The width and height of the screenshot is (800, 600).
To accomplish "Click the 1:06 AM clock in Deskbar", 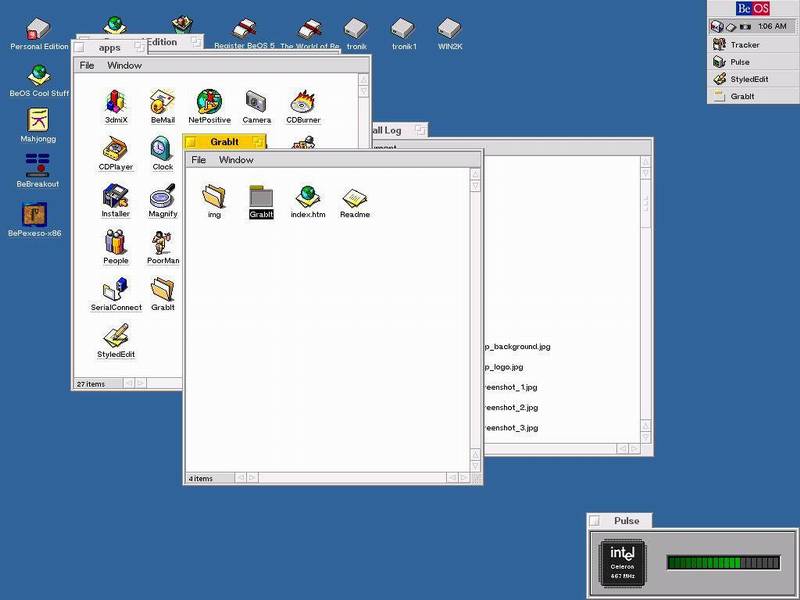I will pyautogui.click(x=772, y=26).
